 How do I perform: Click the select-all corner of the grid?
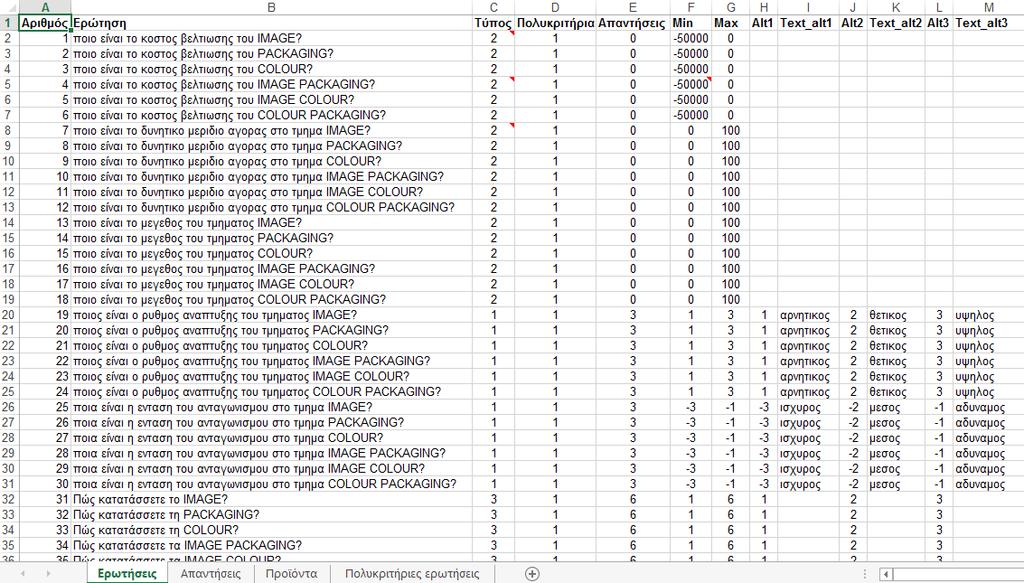(x=9, y=7)
